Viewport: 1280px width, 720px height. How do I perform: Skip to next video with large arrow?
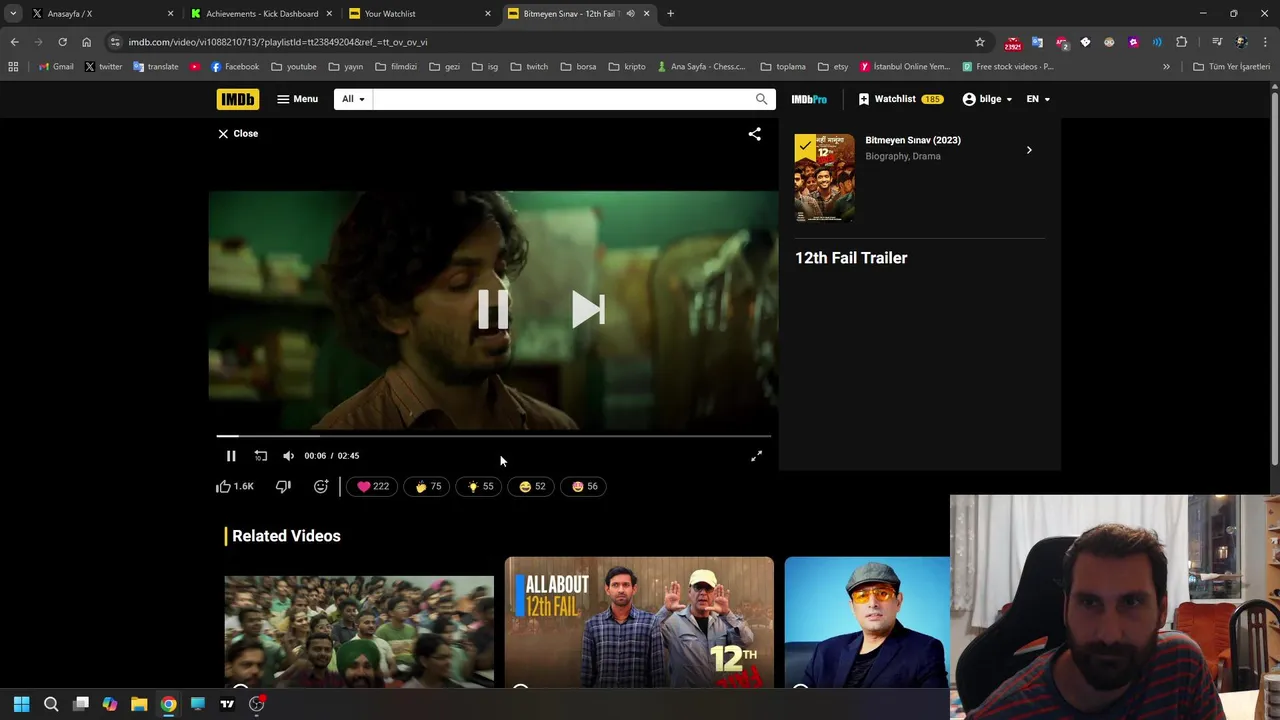pos(588,310)
